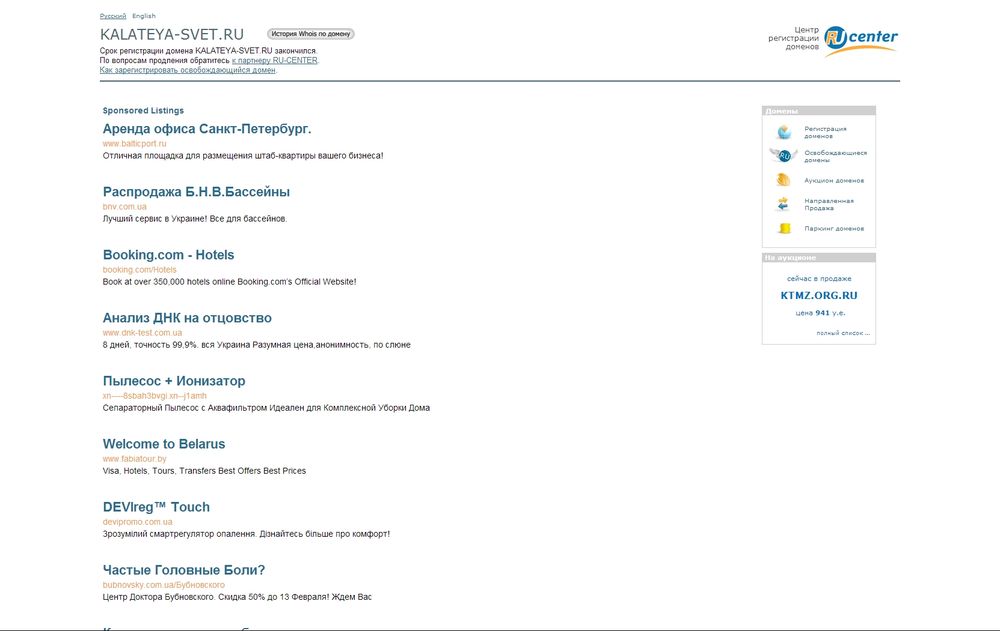Open Как зарегистрировать освобождающийся домен link
1000x631 pixels.
[x=188, y=70]
